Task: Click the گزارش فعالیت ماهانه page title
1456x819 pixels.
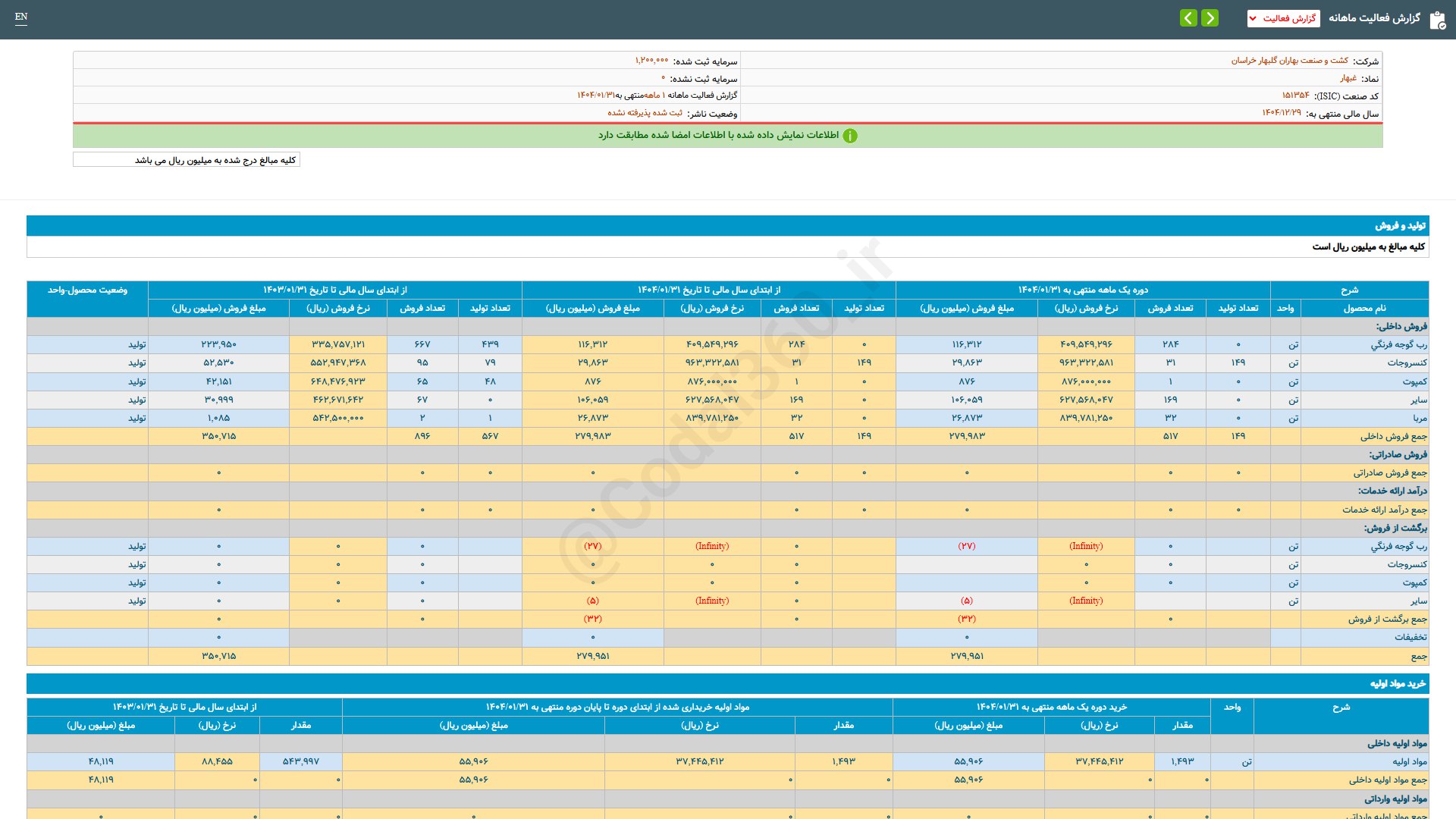Action: pos(1374,18)
